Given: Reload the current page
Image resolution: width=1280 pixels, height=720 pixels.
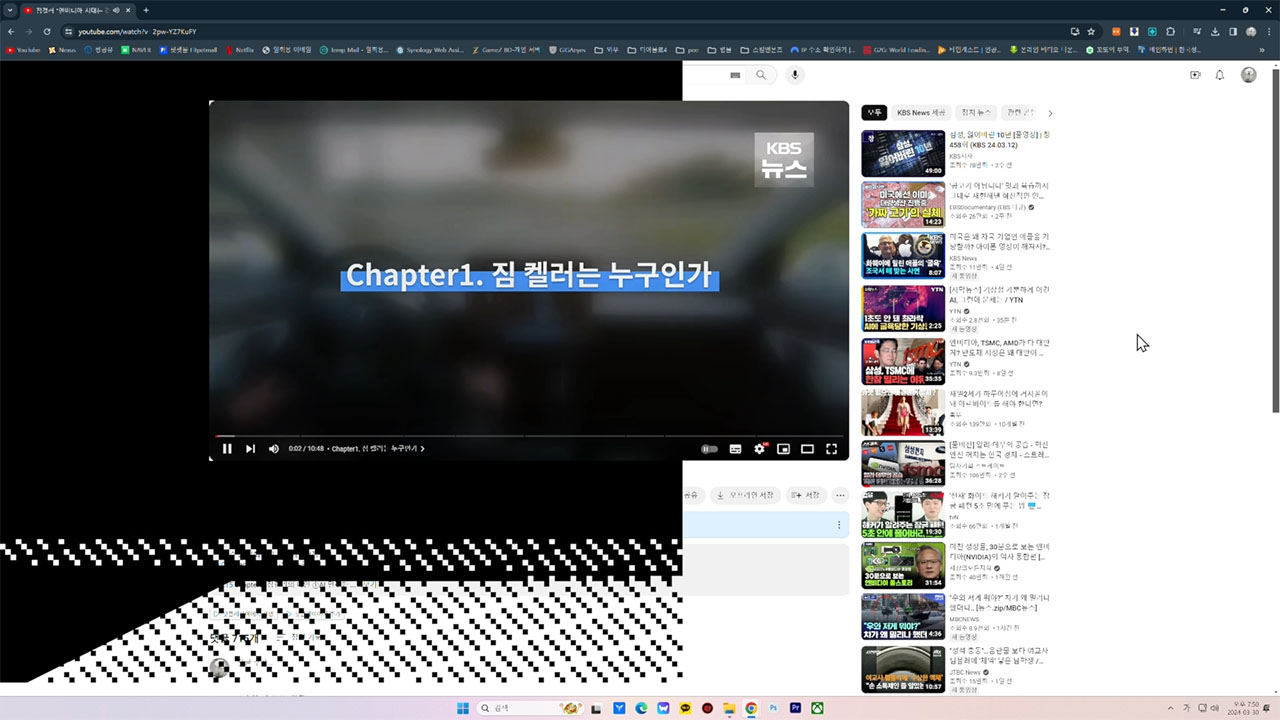Looking at the screenshot, I should pyautogui.click(x=47, y=31).
